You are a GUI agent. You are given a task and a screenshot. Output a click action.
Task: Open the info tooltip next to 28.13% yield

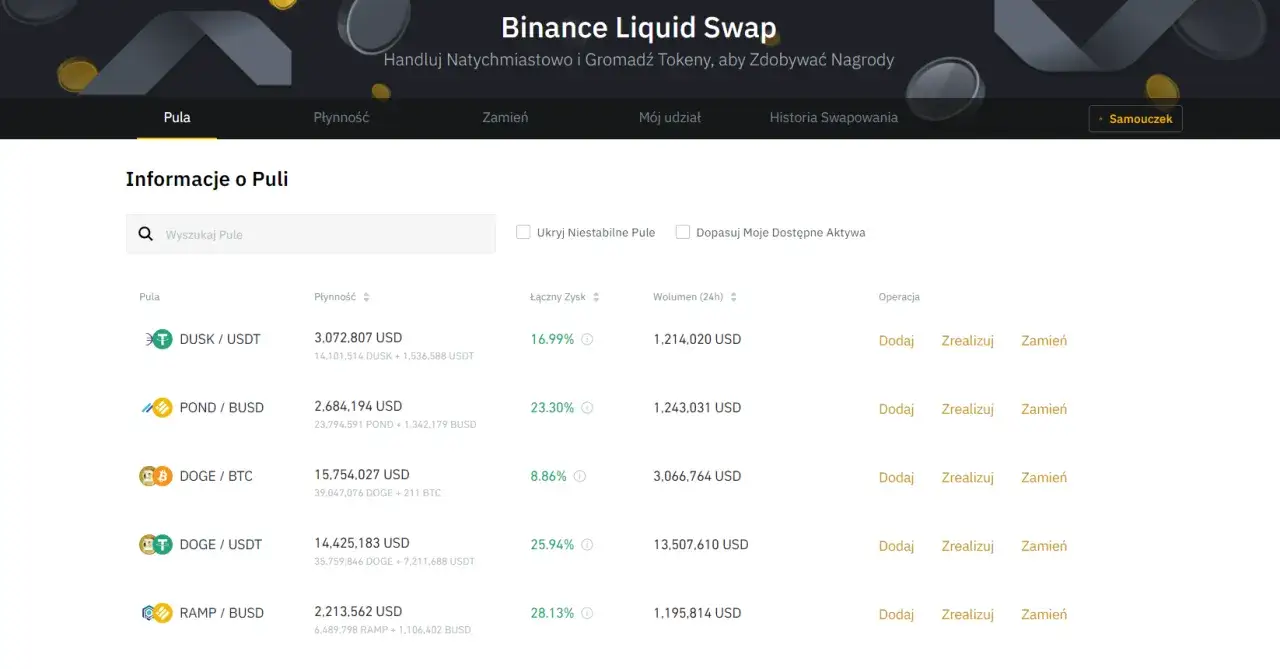pyautogui.click(x=587, y=613)
